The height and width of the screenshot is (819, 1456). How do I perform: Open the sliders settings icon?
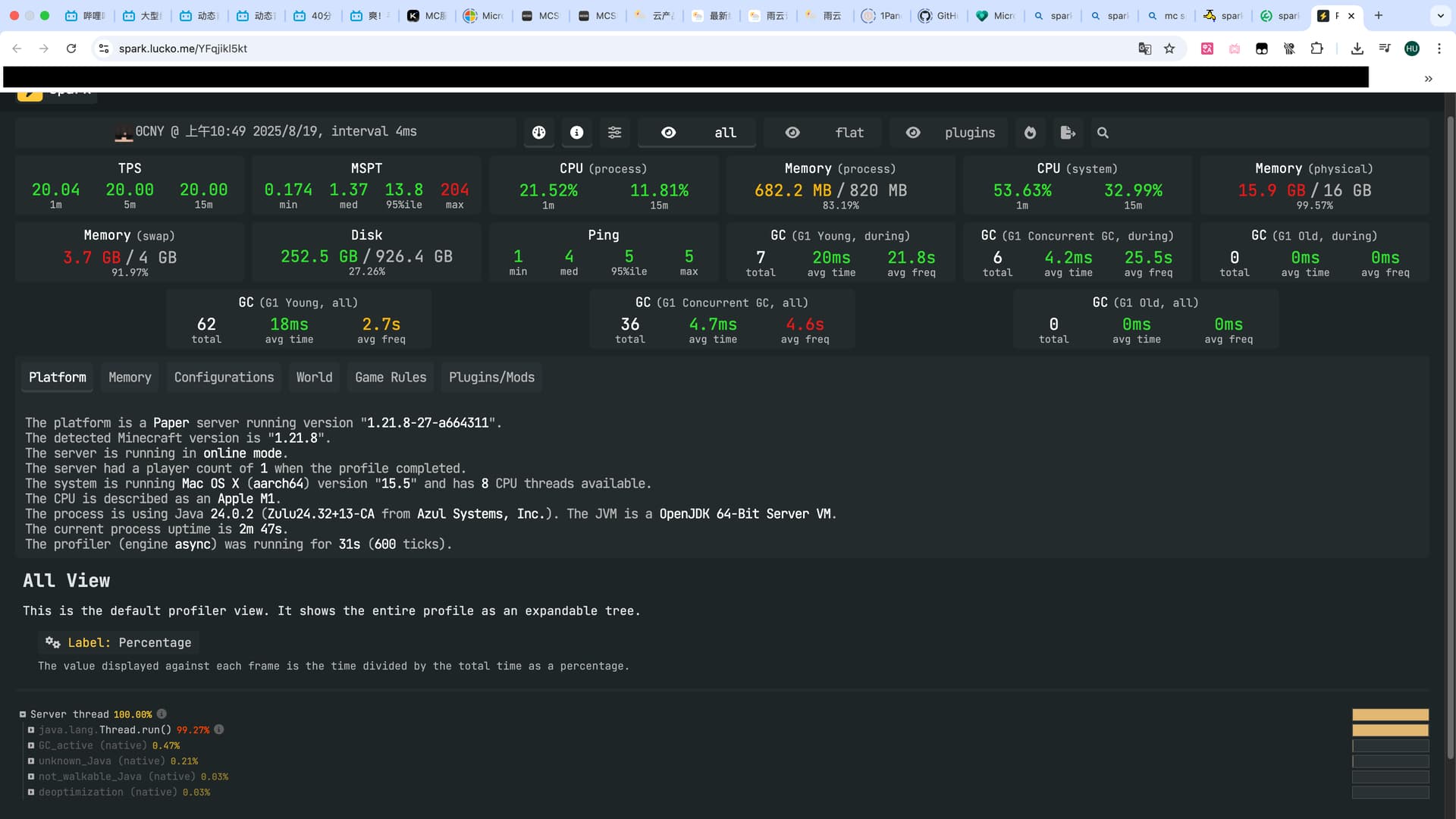[x=614, y=133]
